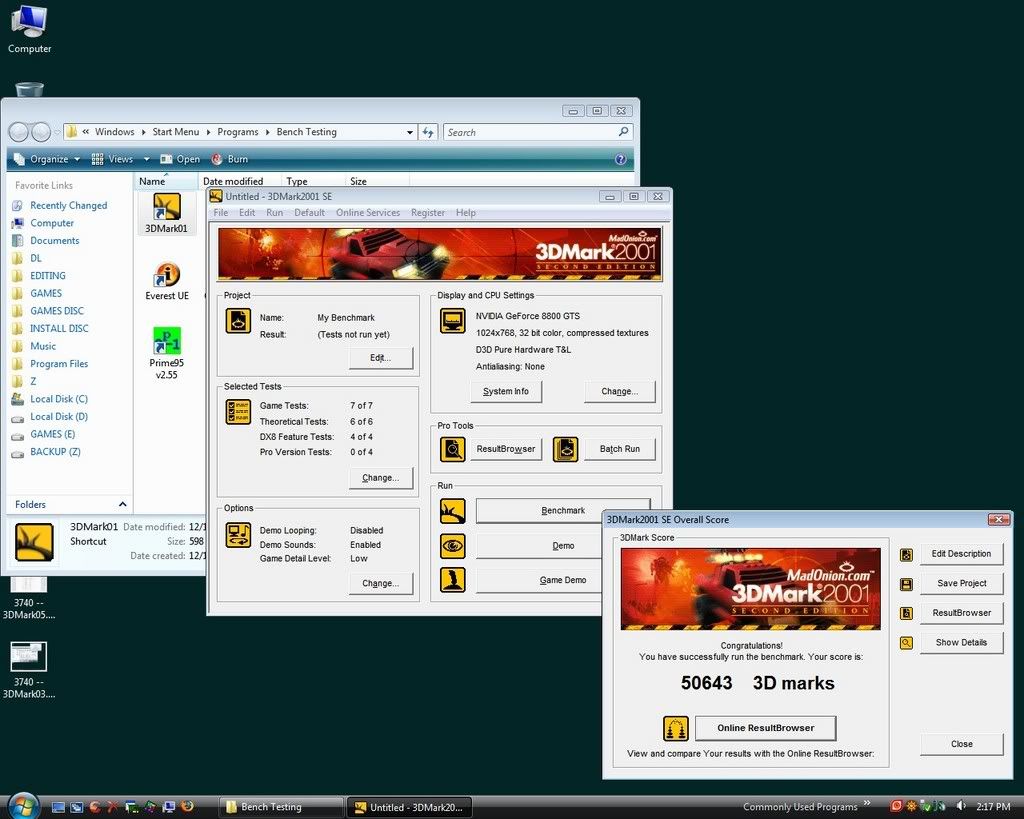The image size is (1024, 819).
Task: Open the Computer desktop icon
Action: [x=29, y=29]
